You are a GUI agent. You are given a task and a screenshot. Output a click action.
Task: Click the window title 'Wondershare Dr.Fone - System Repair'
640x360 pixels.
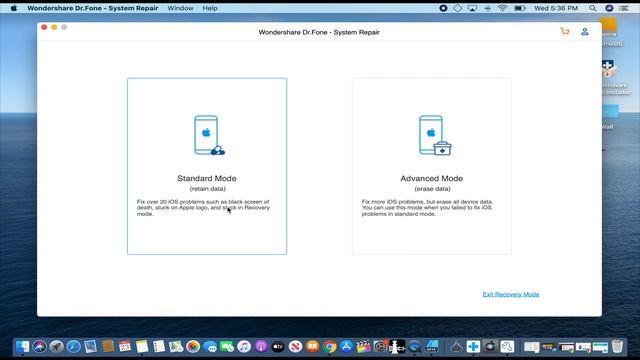[319, 32]
